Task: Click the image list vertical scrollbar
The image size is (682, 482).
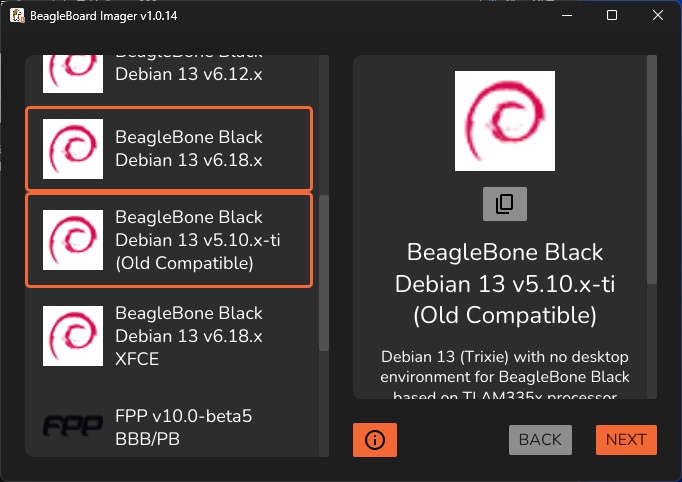Action: point(324,273)
